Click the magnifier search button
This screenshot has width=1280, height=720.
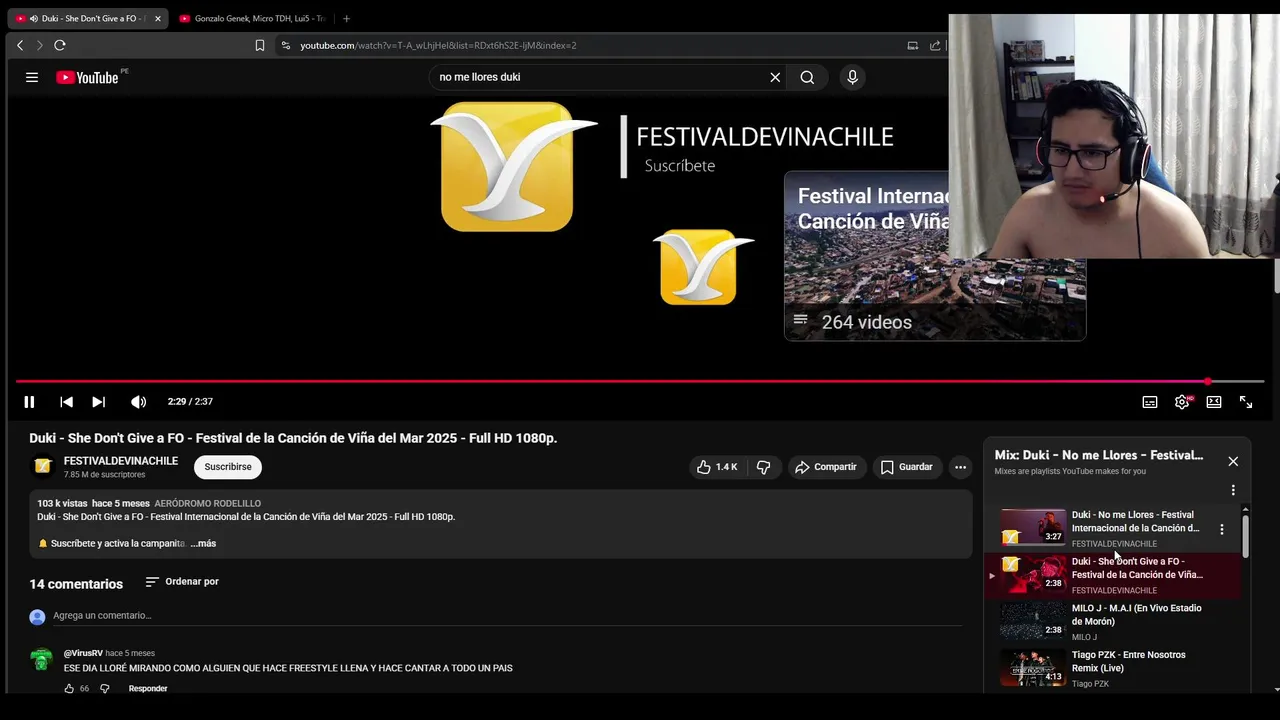tap(807, 77)
